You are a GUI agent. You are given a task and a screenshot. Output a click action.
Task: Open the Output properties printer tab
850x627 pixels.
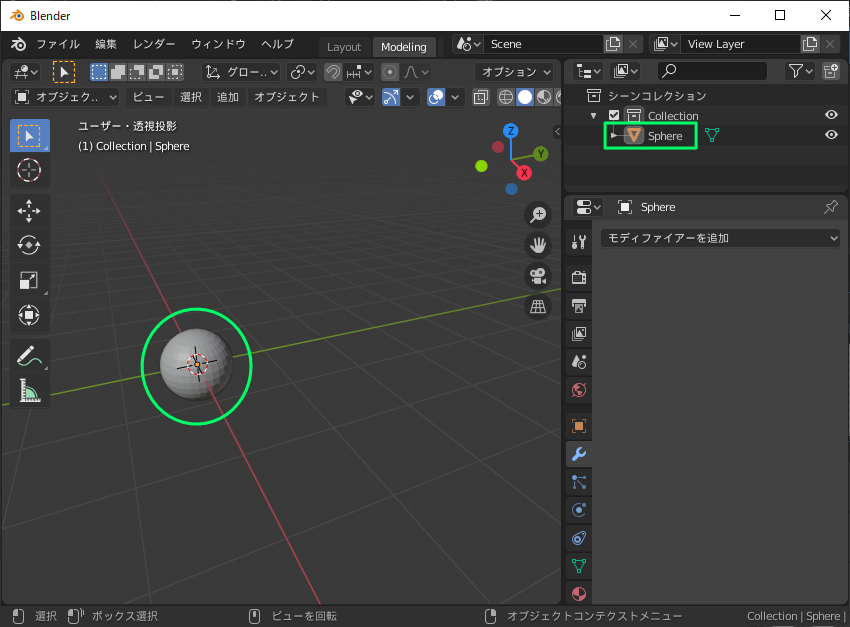point(579,306)
